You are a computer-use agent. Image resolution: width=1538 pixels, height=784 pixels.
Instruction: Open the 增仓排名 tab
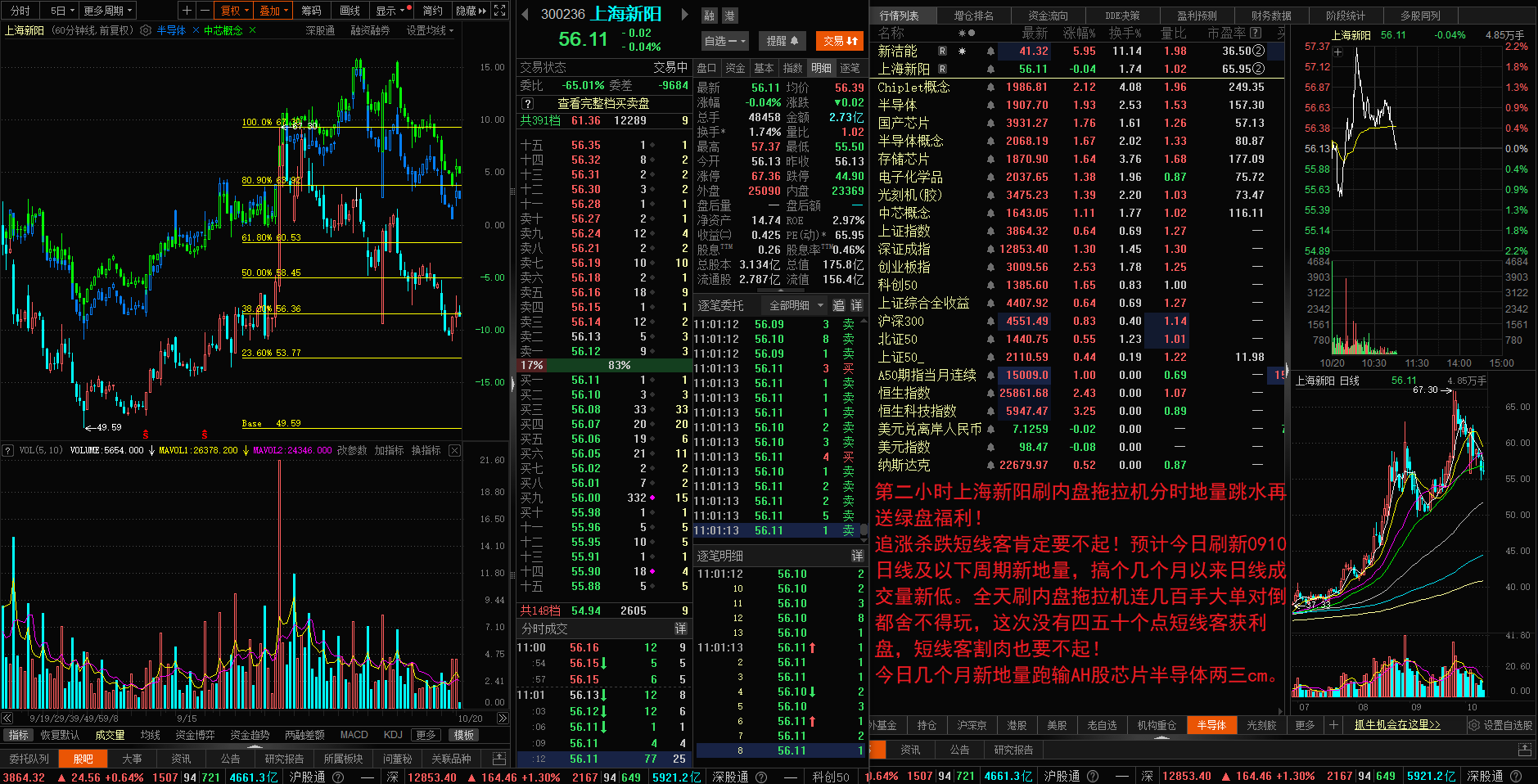[974, 16]
